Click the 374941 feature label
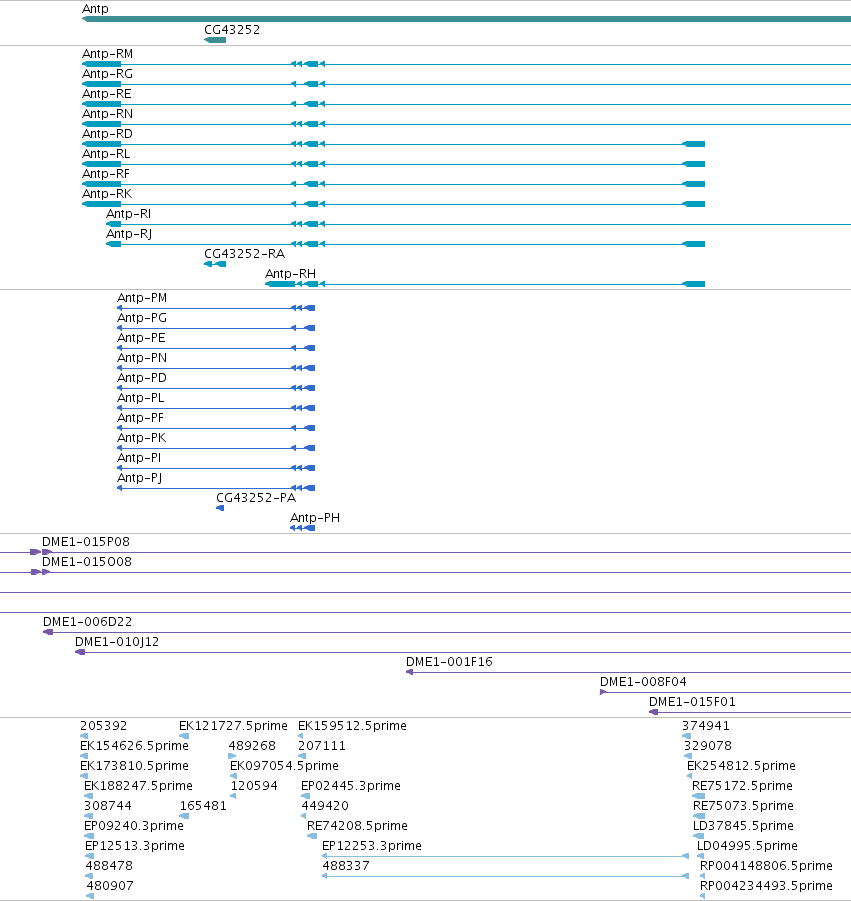Viewport: 851px width, 901px height. (706, 726)
